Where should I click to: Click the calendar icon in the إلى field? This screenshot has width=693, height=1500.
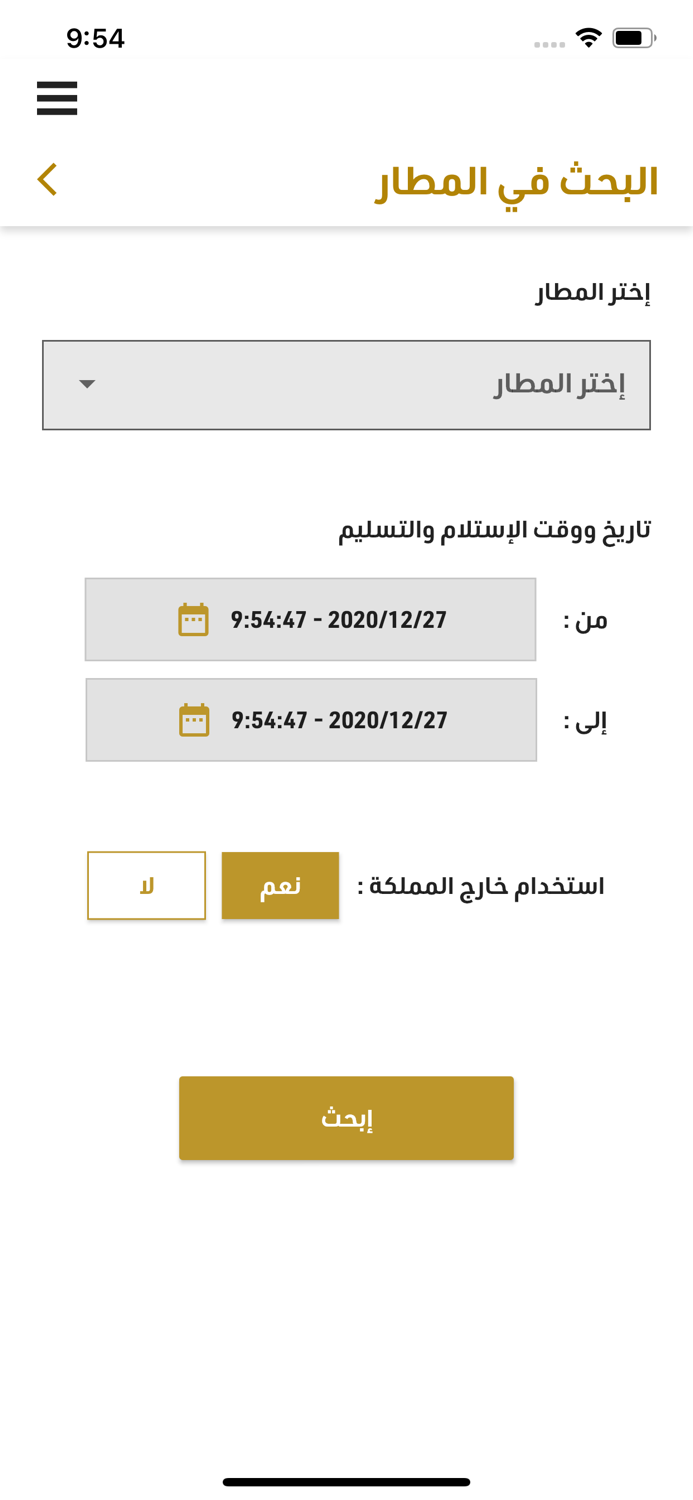tap(194, 720)
